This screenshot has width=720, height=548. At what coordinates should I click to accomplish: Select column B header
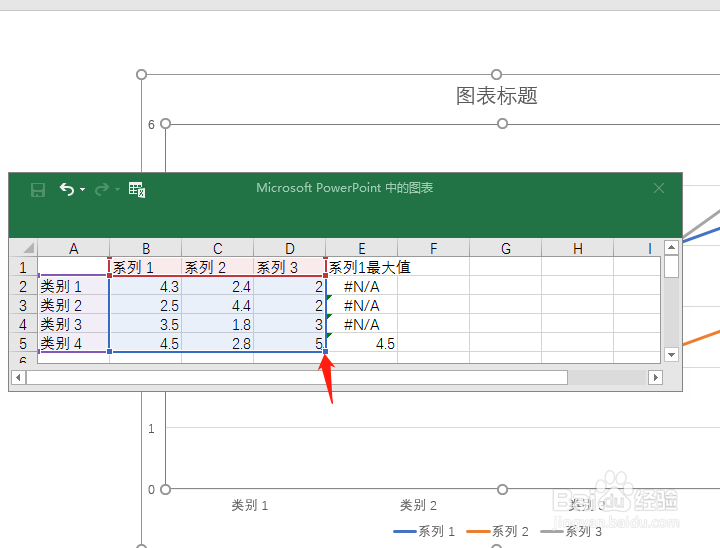point(146,249)
